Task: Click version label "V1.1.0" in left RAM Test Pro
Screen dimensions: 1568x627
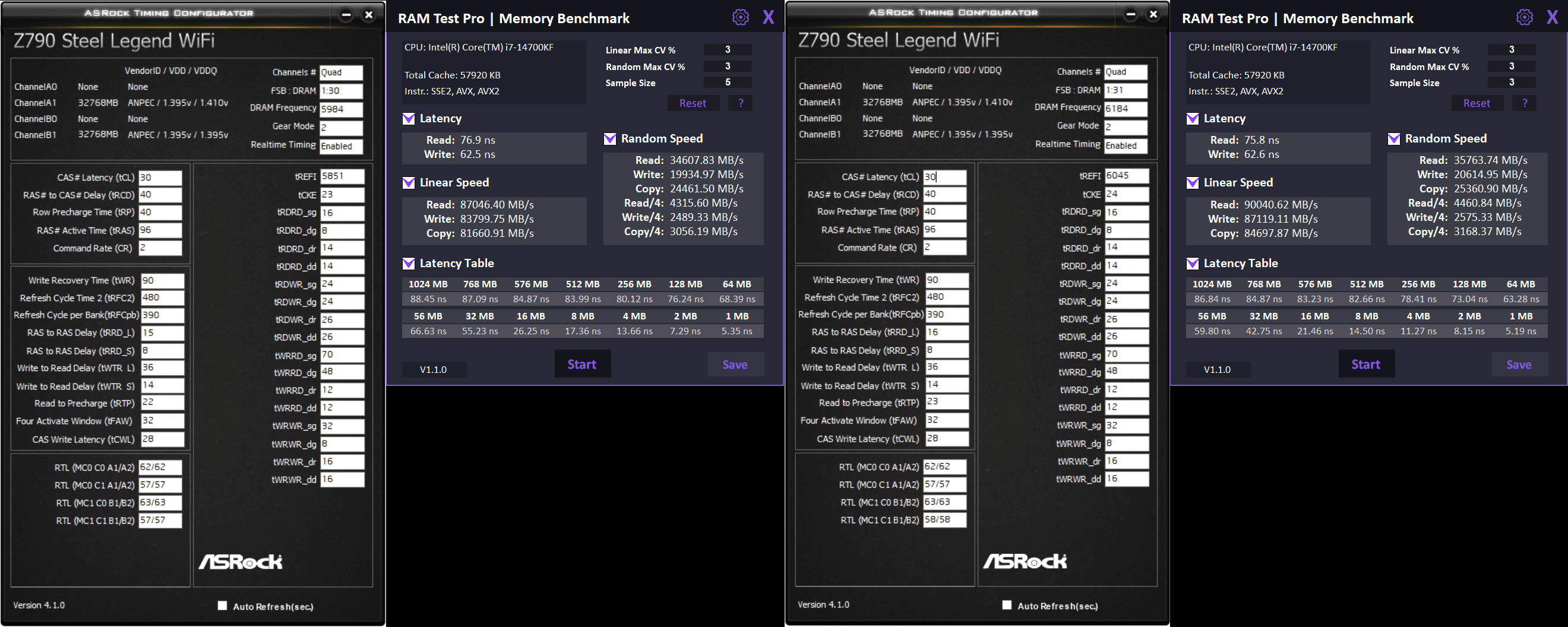Action: [434, 369]
